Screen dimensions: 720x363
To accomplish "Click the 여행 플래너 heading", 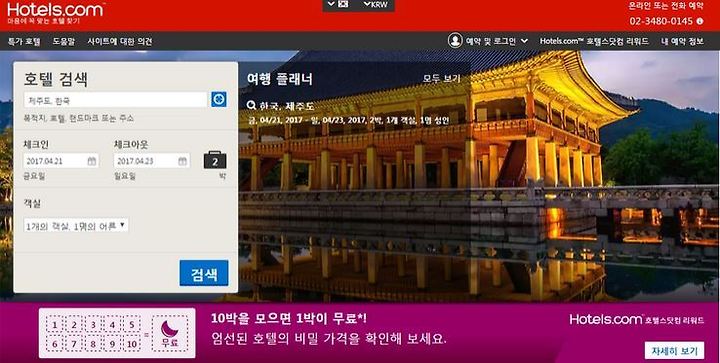I will [280, 79].
